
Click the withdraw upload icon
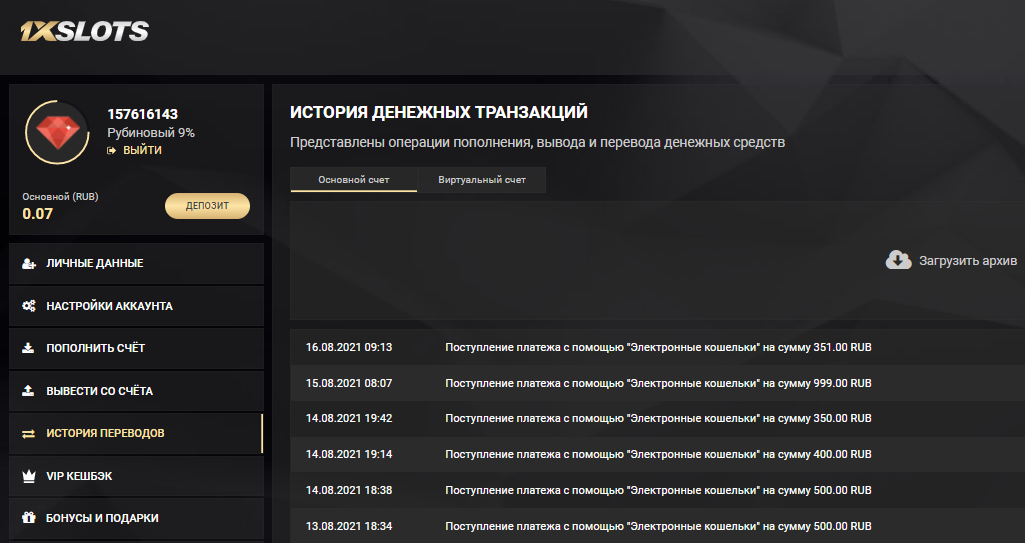[28, 391]
